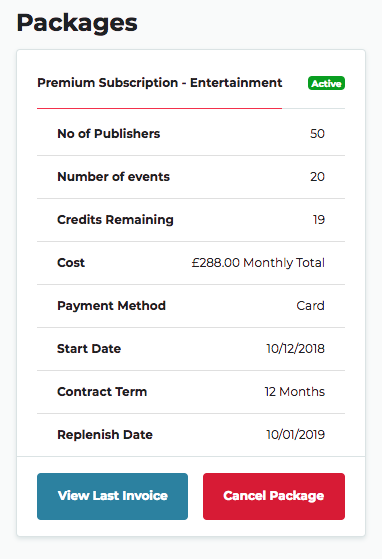Click the Packages page heading
The width and height of the screenshot is (382, 559).
point(77,23)
